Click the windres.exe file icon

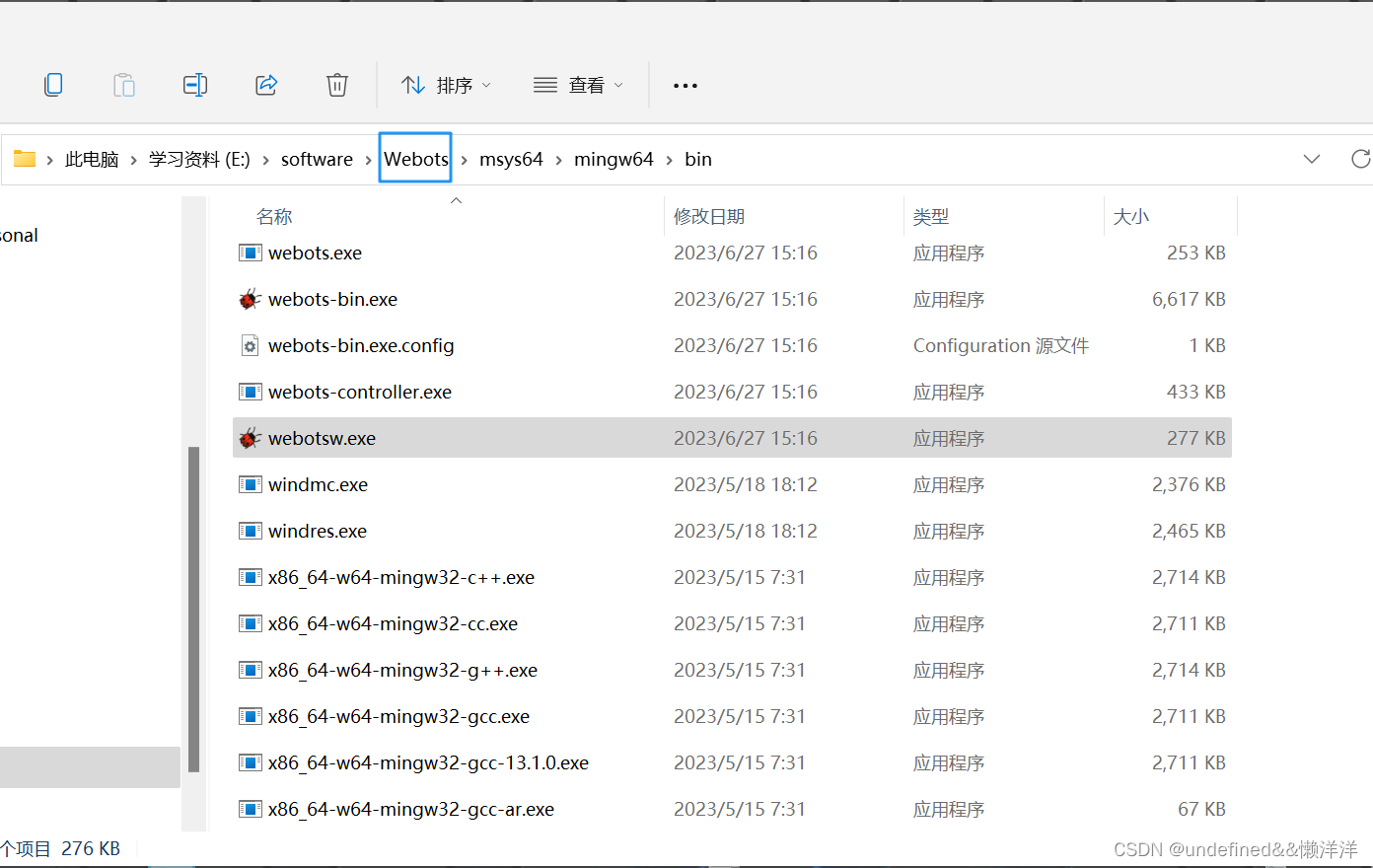point(250,531)
